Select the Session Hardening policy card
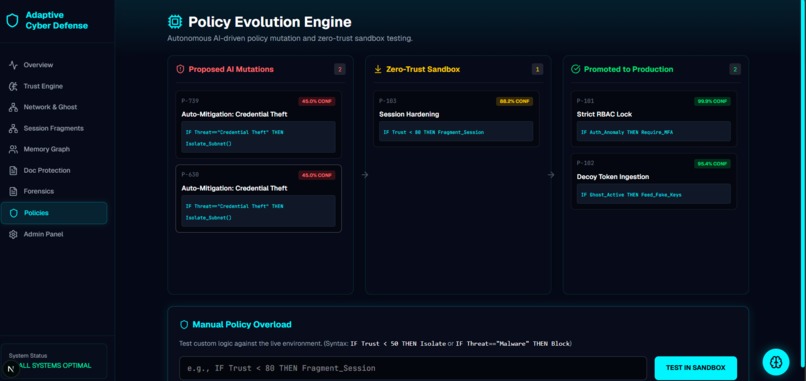This screenshot has height=381, width=806. (456, 119)
